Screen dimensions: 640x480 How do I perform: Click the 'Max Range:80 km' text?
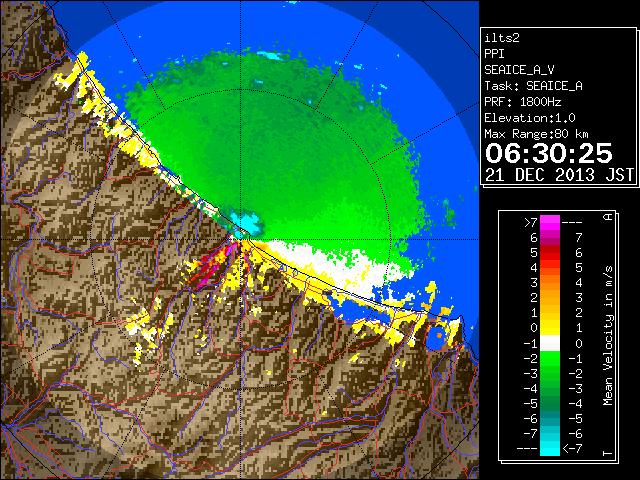tap(537, 134)
